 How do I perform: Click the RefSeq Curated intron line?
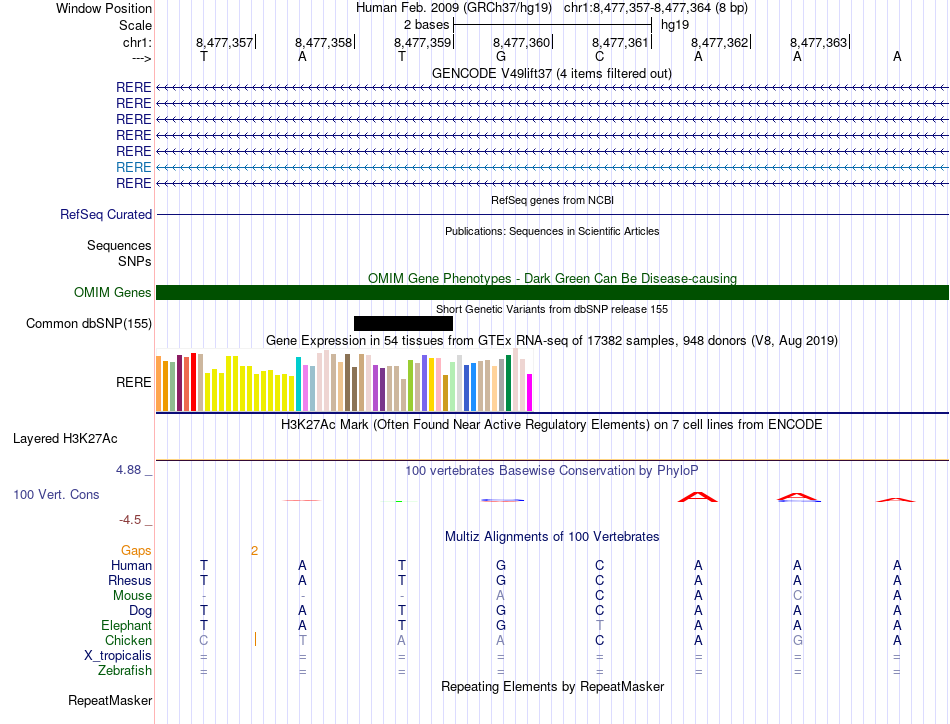click(x=552, y=214)
